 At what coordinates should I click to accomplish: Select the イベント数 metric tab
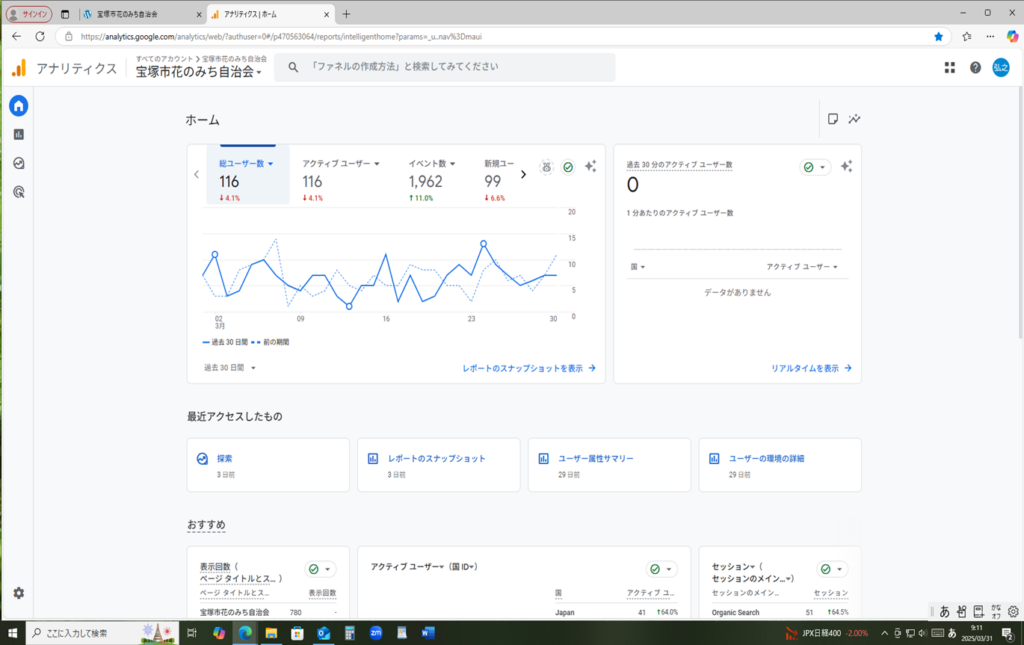click(432, 164)
